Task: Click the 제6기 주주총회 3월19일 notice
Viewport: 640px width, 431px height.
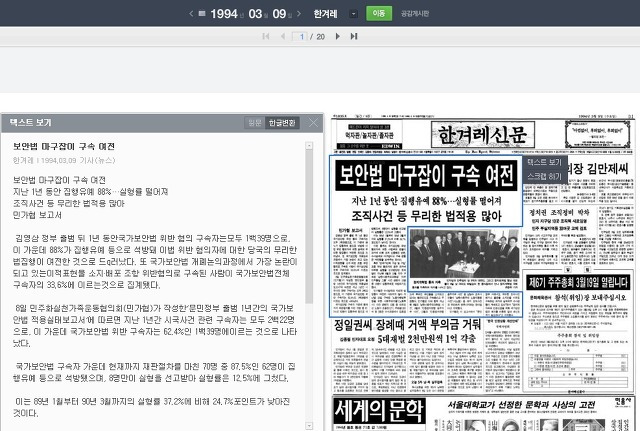Action: pos(578,282)
